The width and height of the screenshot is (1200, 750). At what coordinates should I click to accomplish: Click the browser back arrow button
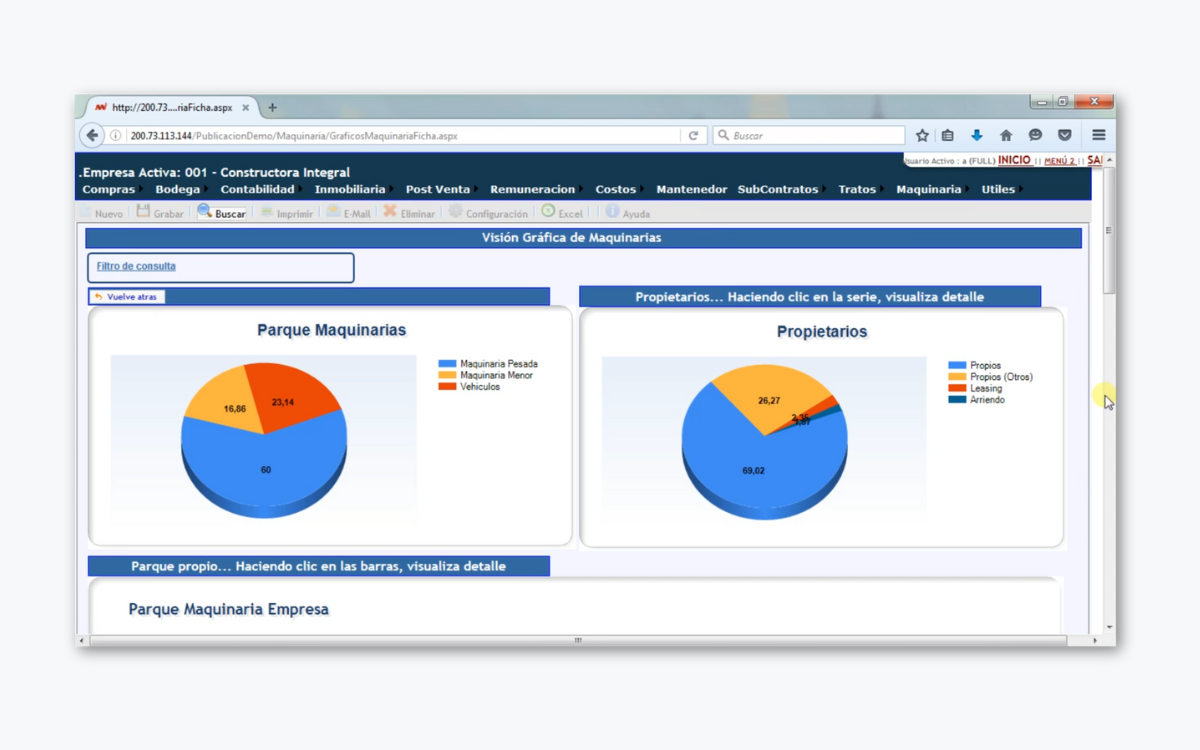pos(92,136)
